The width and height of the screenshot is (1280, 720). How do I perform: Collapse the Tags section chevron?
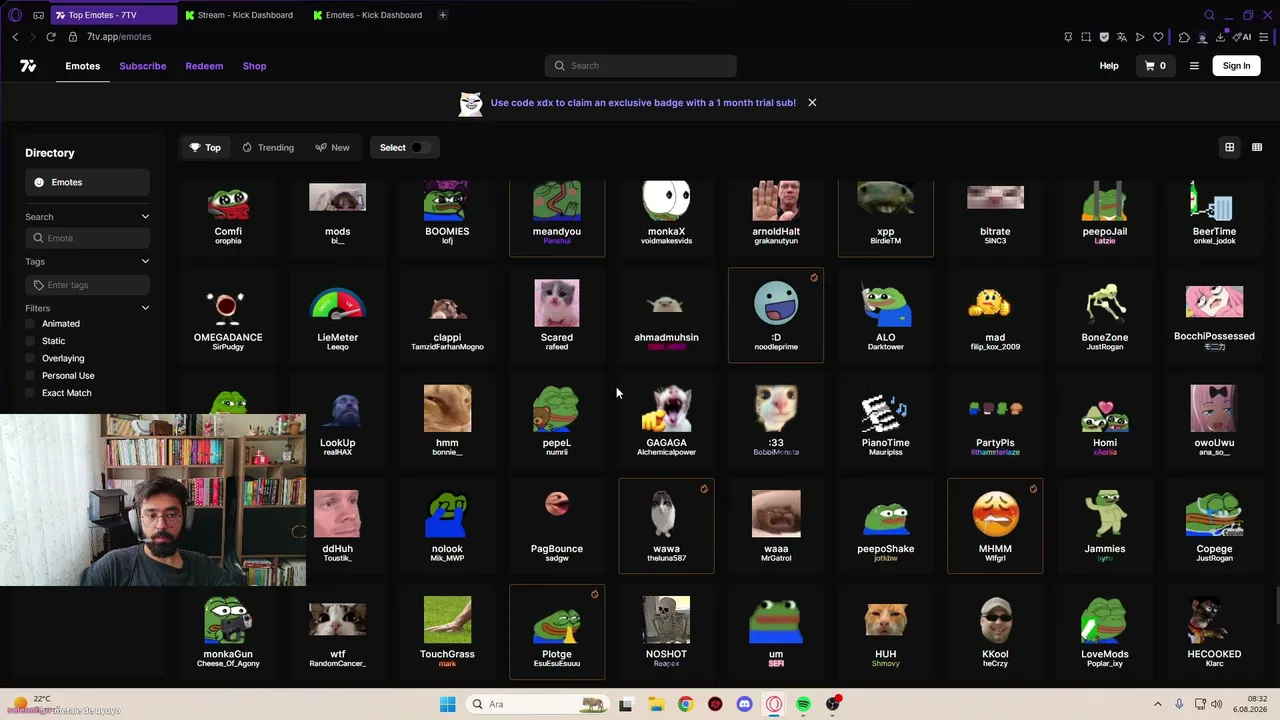[145, 262]
